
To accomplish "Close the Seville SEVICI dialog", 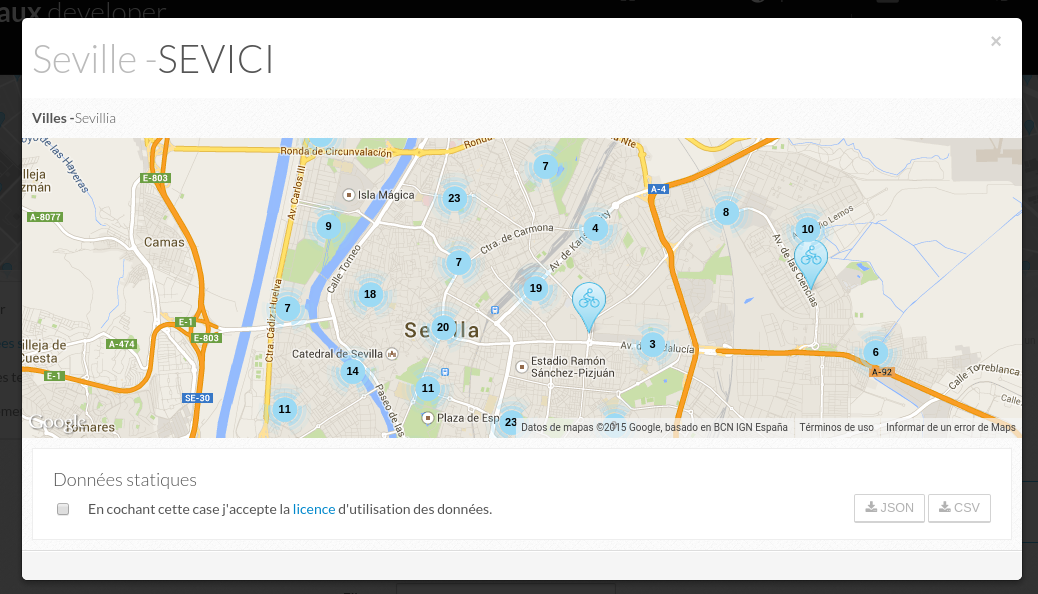I will tap(996, 42).
